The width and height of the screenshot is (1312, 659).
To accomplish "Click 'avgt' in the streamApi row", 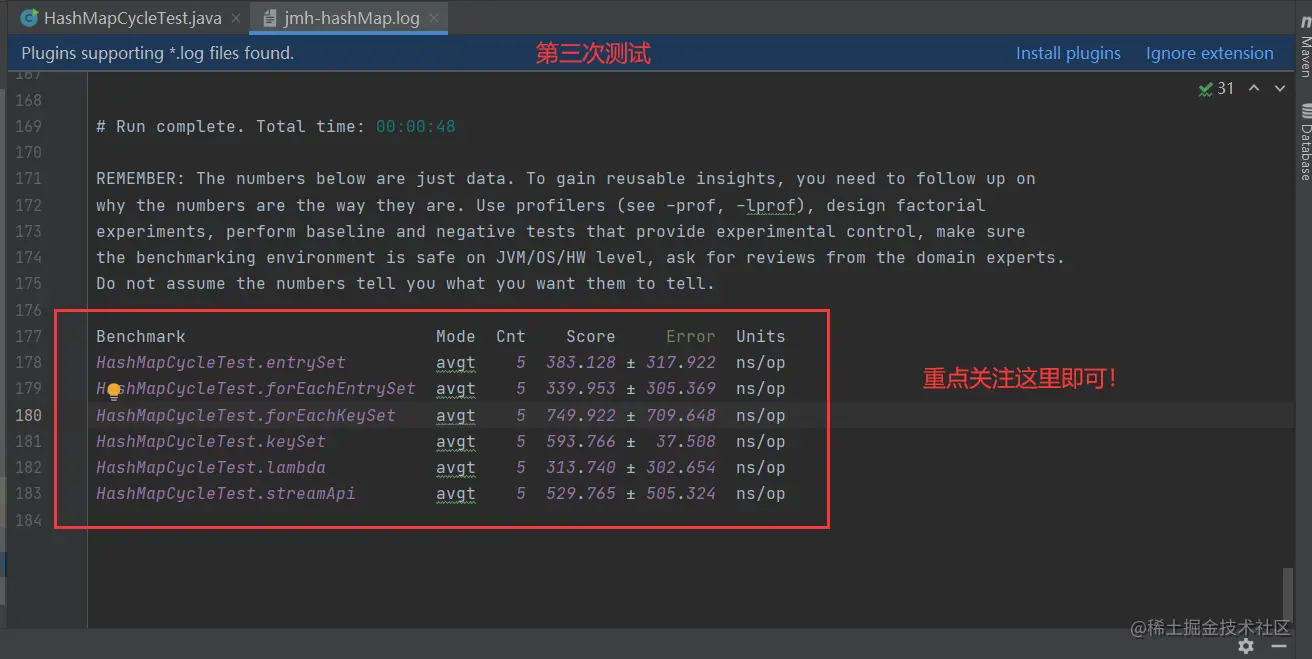I will point(456,493).
